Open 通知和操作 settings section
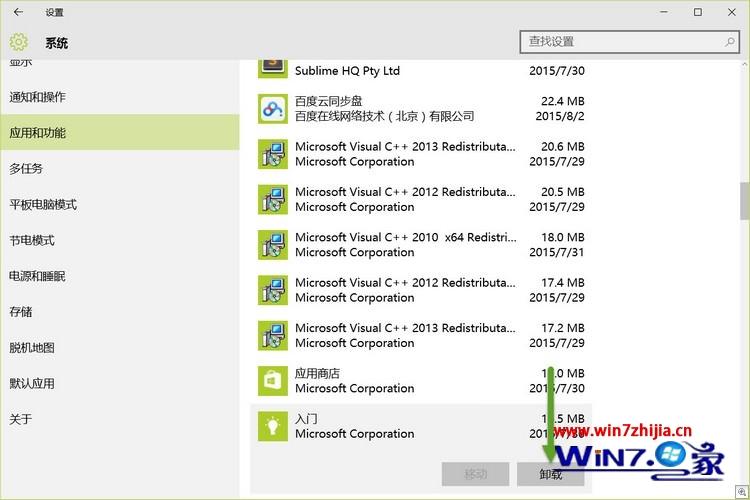750x500 pixels. tap(120, 97)
